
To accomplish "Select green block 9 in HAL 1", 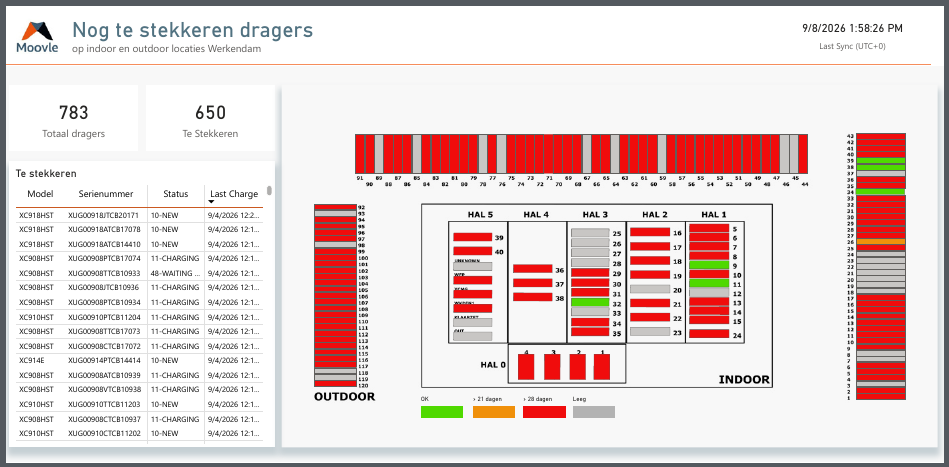I will click(709, 265).
